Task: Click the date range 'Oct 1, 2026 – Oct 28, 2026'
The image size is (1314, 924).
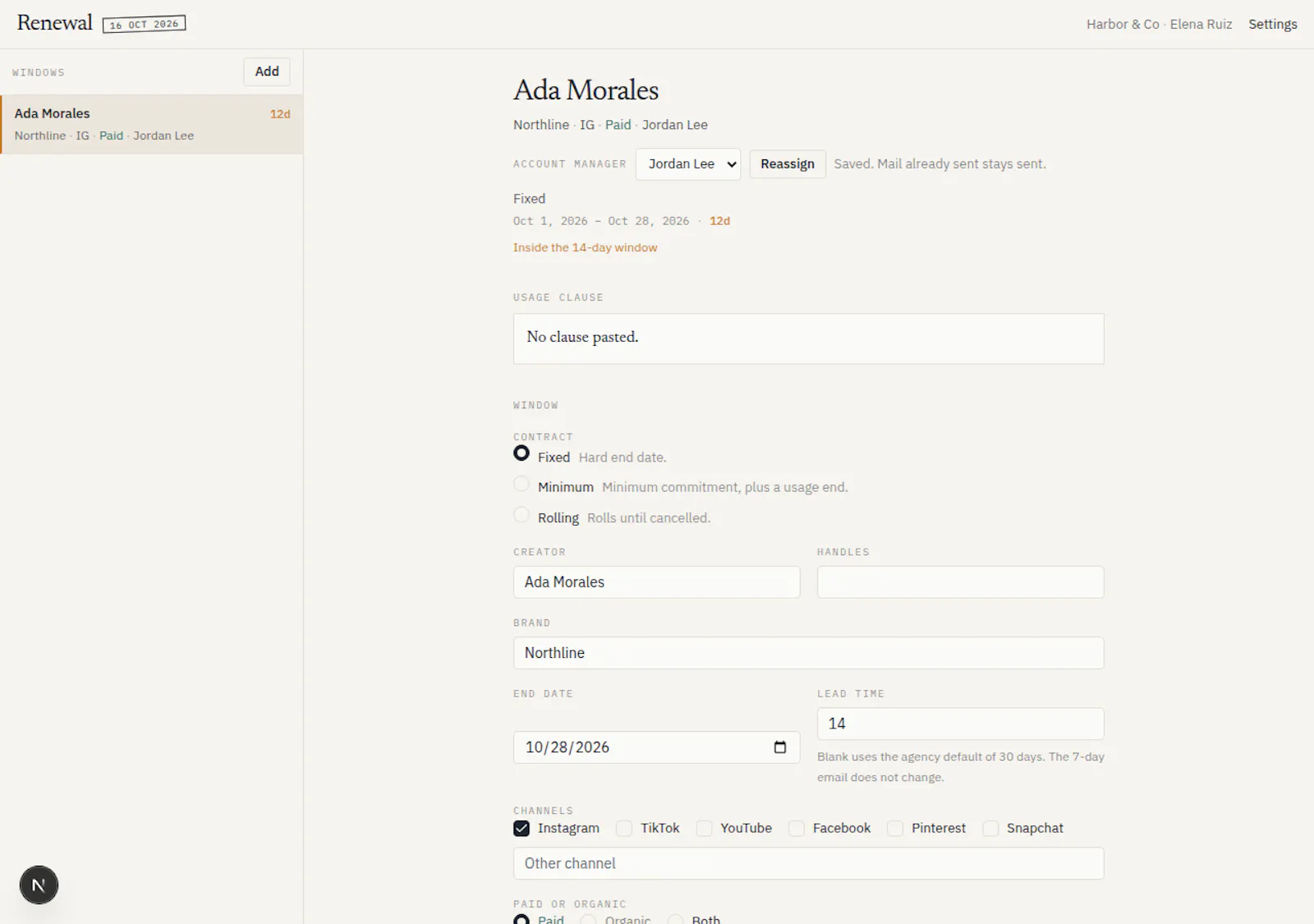Action: (x=601, y=221)
